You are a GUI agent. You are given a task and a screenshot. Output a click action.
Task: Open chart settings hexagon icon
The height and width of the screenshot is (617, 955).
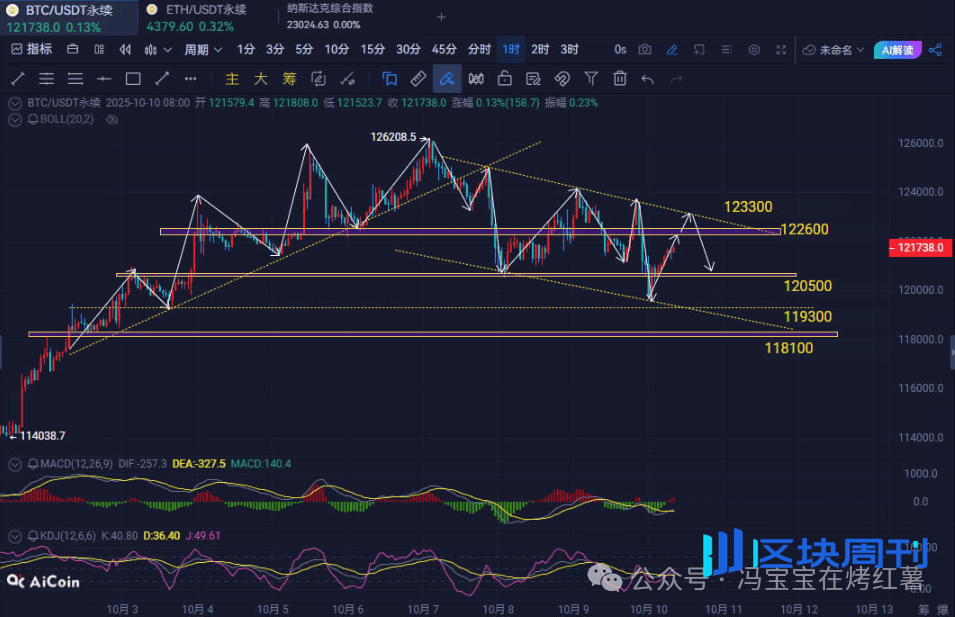tap(753, 50)
